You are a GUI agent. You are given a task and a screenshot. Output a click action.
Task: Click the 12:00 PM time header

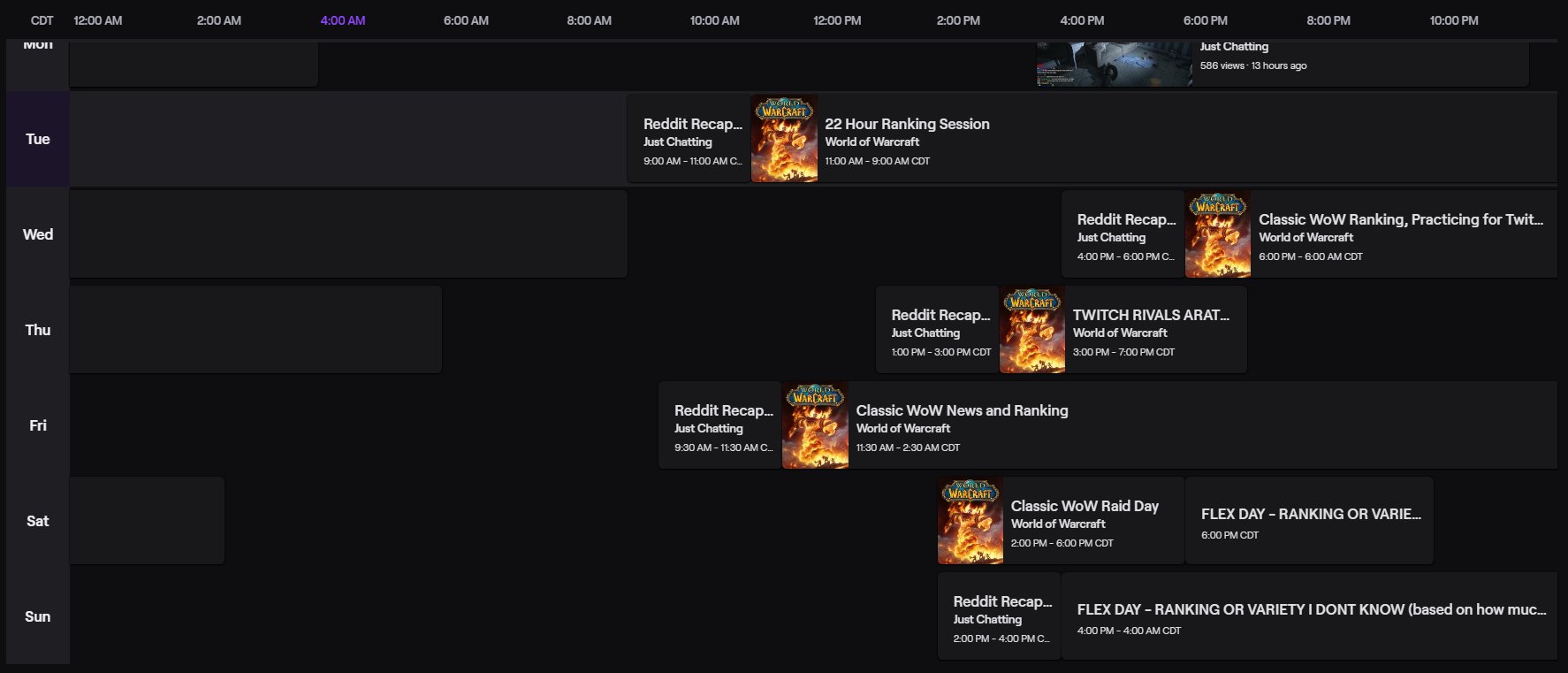(837, 20)
